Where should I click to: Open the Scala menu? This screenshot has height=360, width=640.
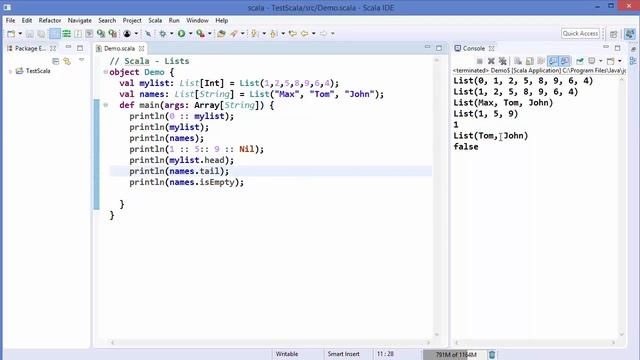tap(155, 20)
